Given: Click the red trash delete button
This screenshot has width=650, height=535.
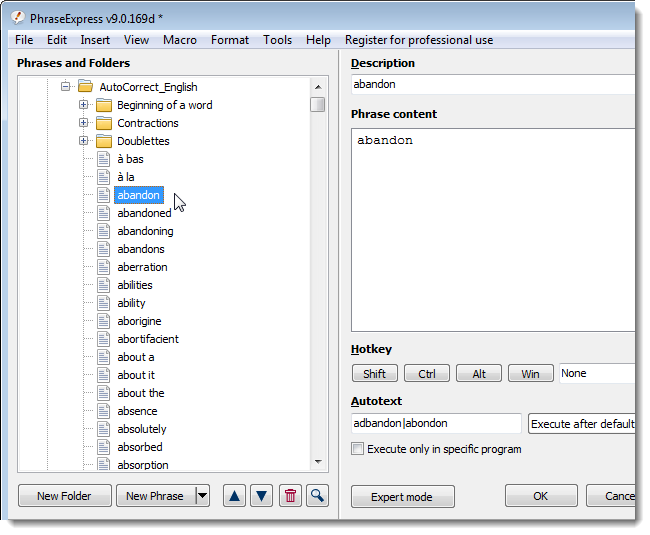Looking at the screenshot, I should pos(290,496).
